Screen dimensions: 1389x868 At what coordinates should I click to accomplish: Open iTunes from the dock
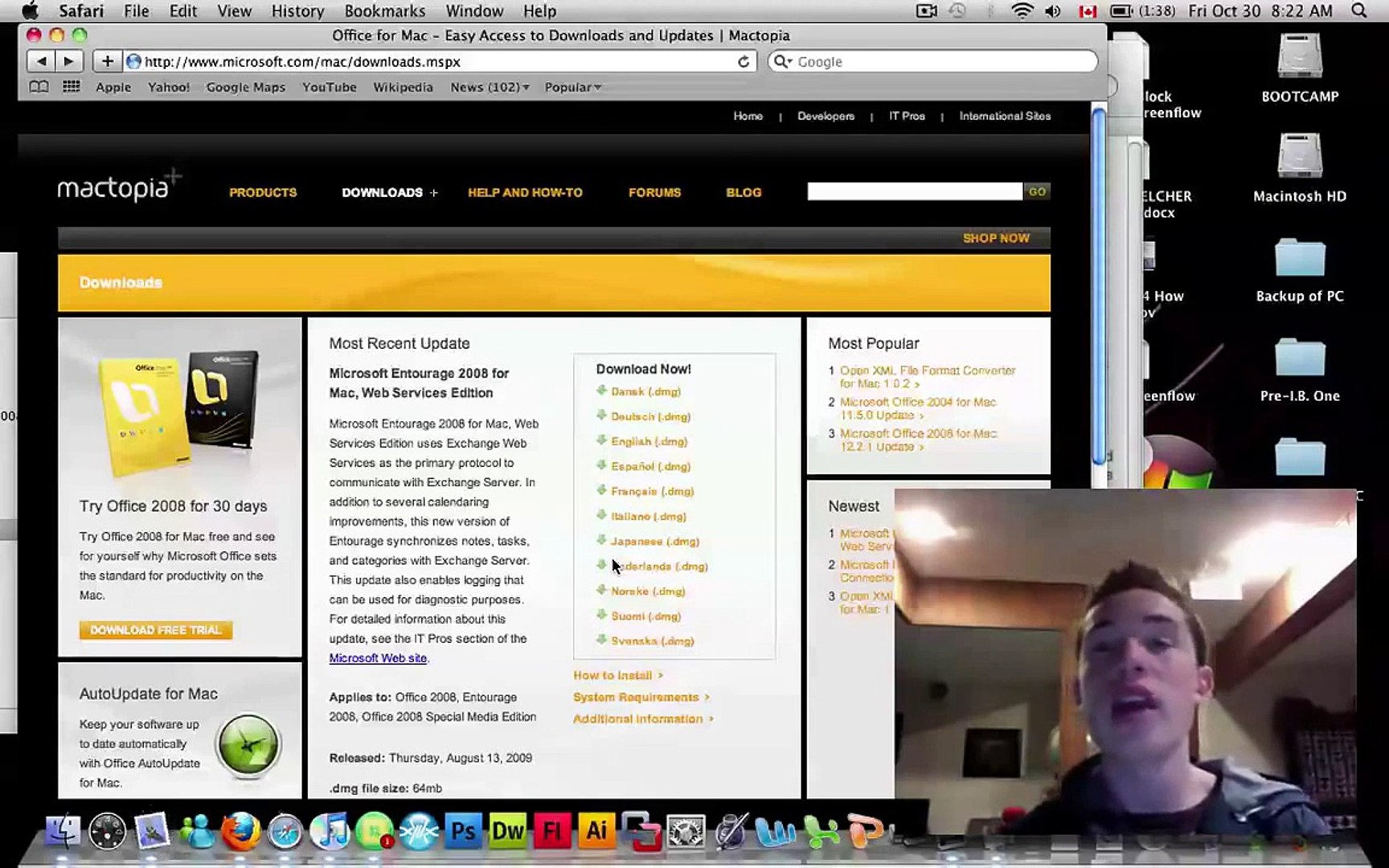[x=329, y=832]
